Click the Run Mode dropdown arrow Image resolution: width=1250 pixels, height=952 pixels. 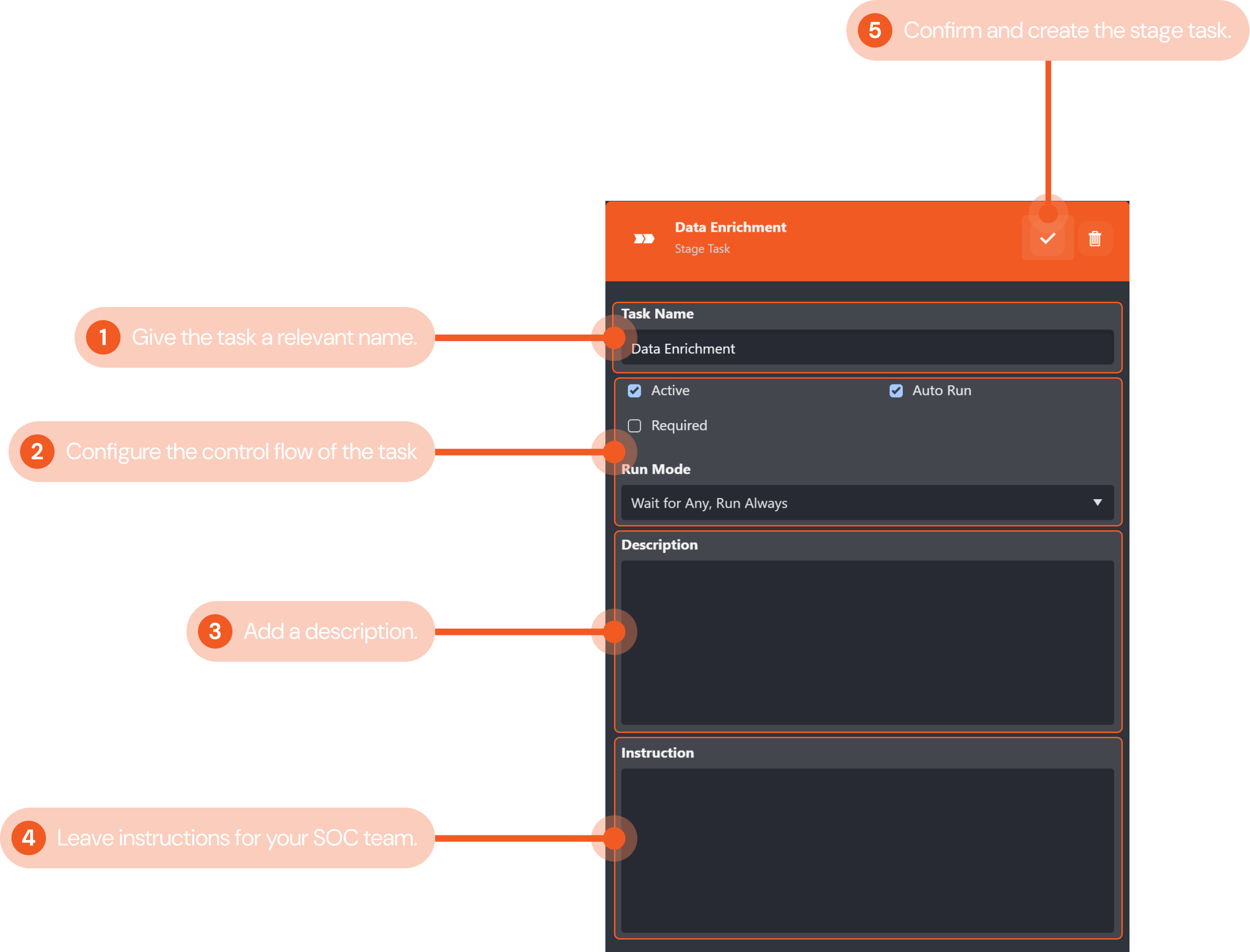(1097, 503)
